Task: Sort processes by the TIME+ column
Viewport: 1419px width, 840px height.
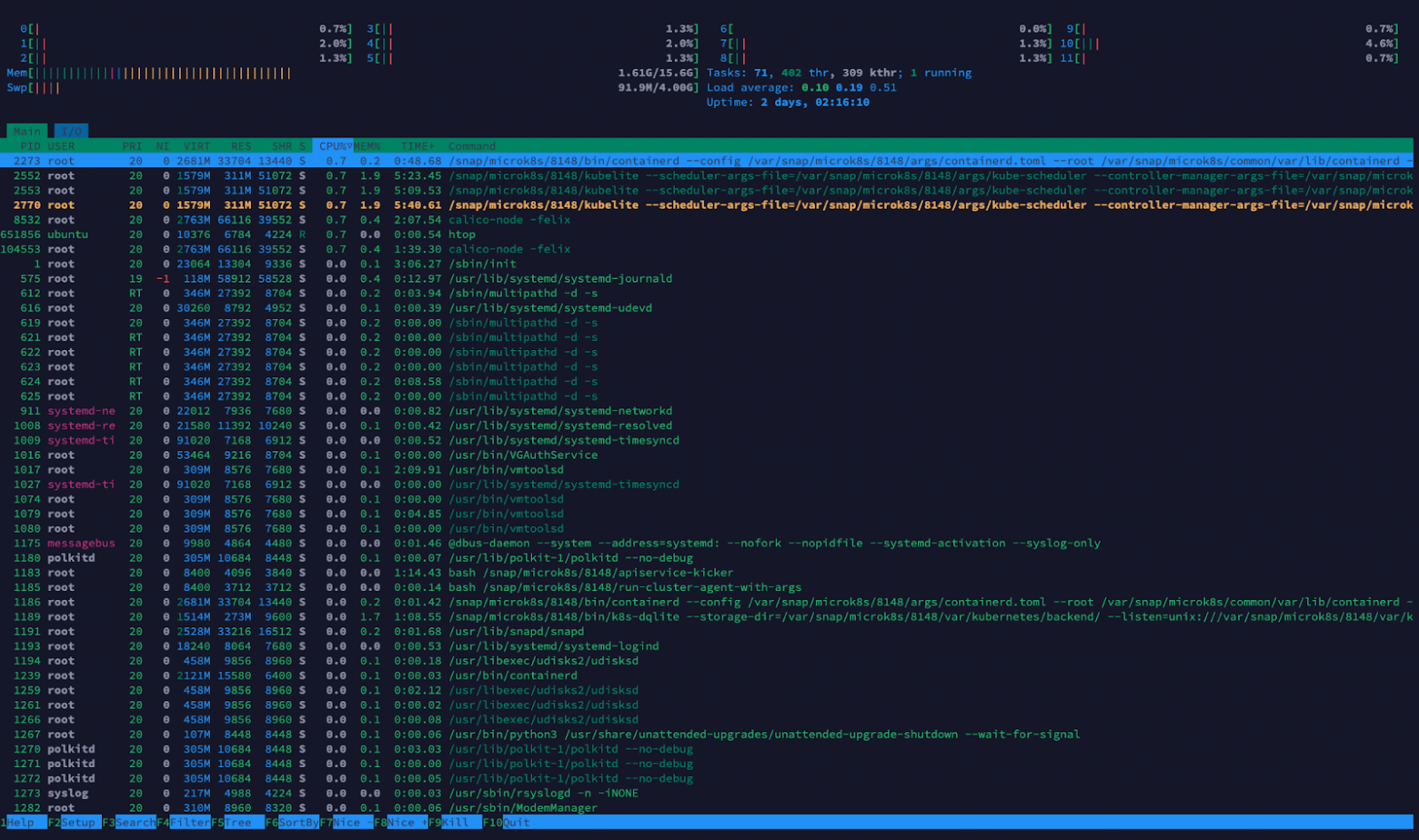Action: 418,145
